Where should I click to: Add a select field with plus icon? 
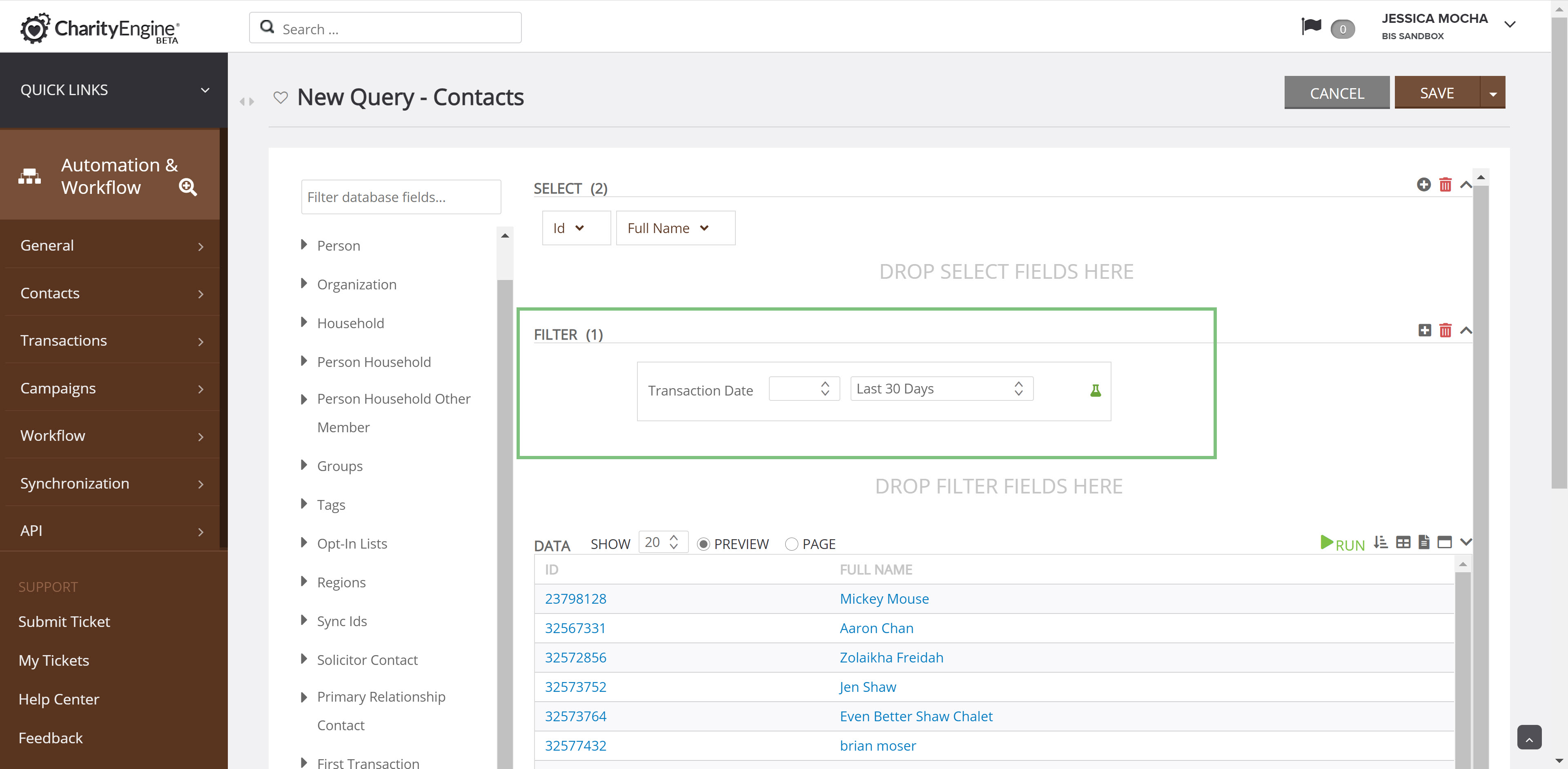coord(1424,184)
